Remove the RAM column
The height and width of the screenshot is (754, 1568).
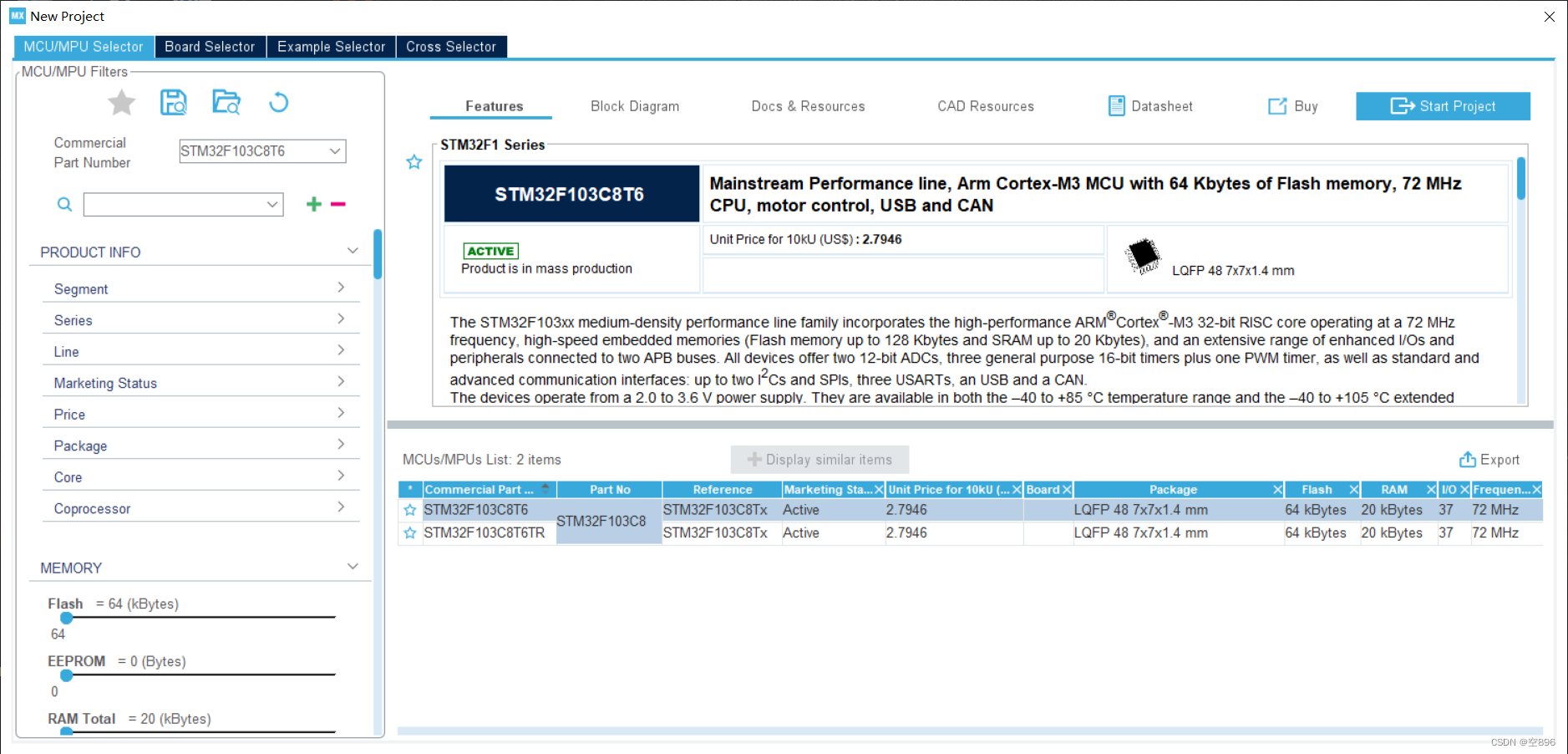tap(1431, 490)
